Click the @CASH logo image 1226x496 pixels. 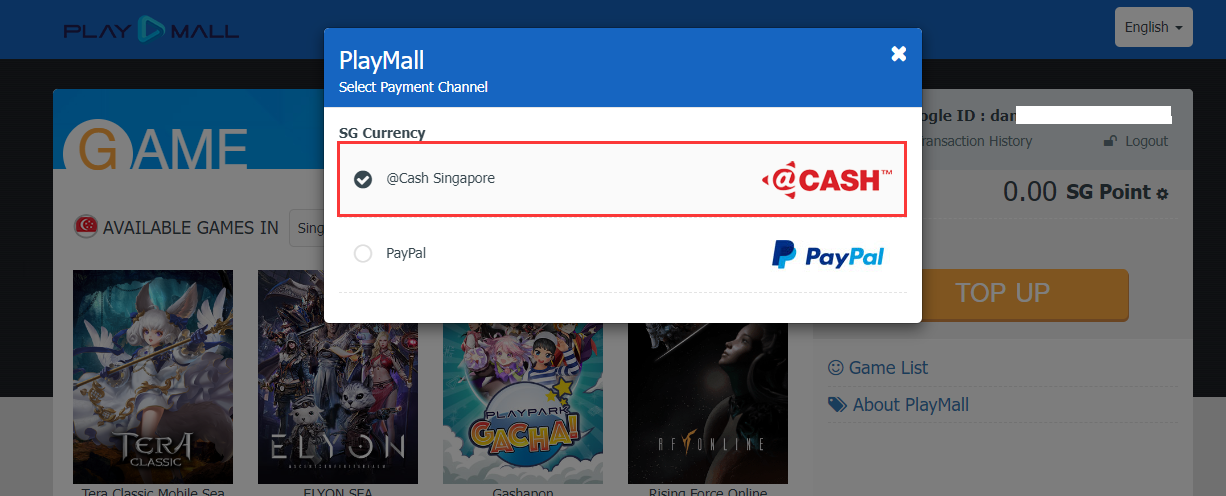(x=826, y=179)
